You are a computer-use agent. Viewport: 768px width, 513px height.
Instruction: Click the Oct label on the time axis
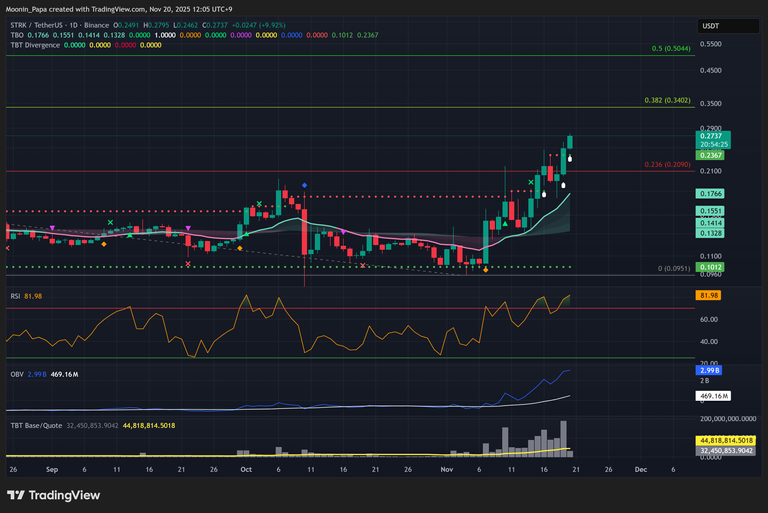click(x=245, y=468)
